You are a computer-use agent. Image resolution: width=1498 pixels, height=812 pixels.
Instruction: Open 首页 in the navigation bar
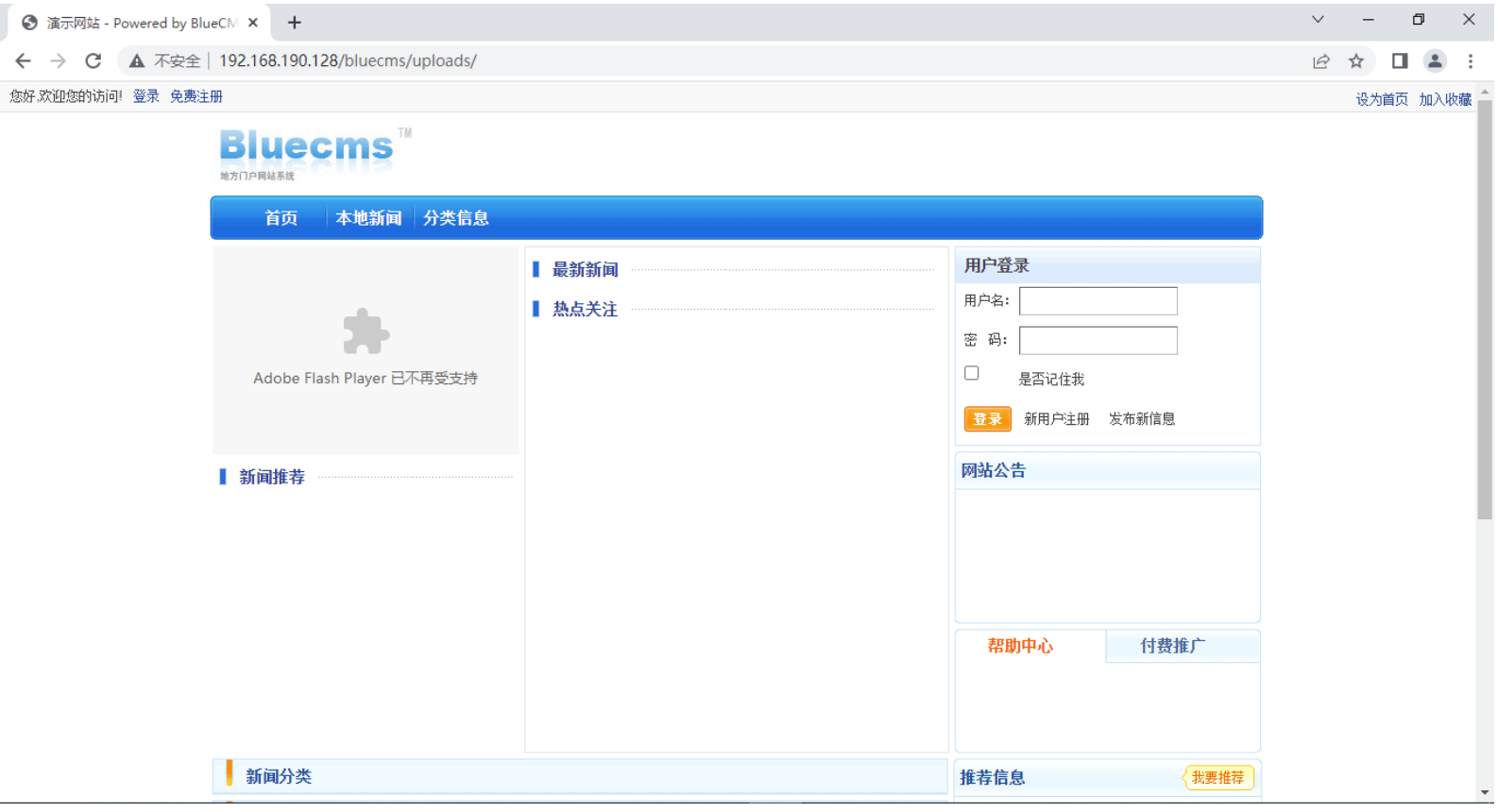pyautogui.click(x=281, y=218)
